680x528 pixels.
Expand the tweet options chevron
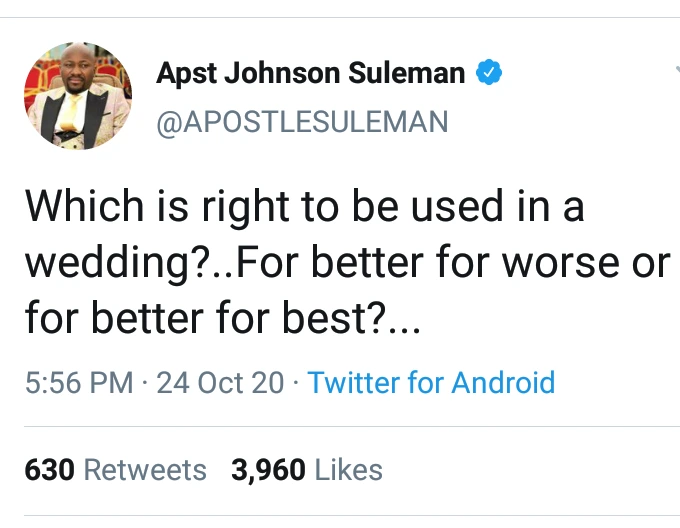[x=672, y=72]
